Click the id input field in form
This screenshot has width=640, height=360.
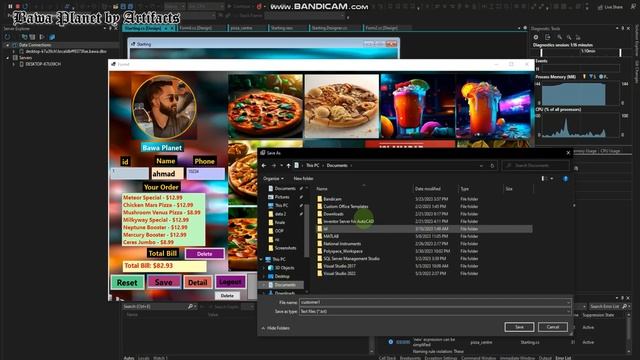(130, 173)
